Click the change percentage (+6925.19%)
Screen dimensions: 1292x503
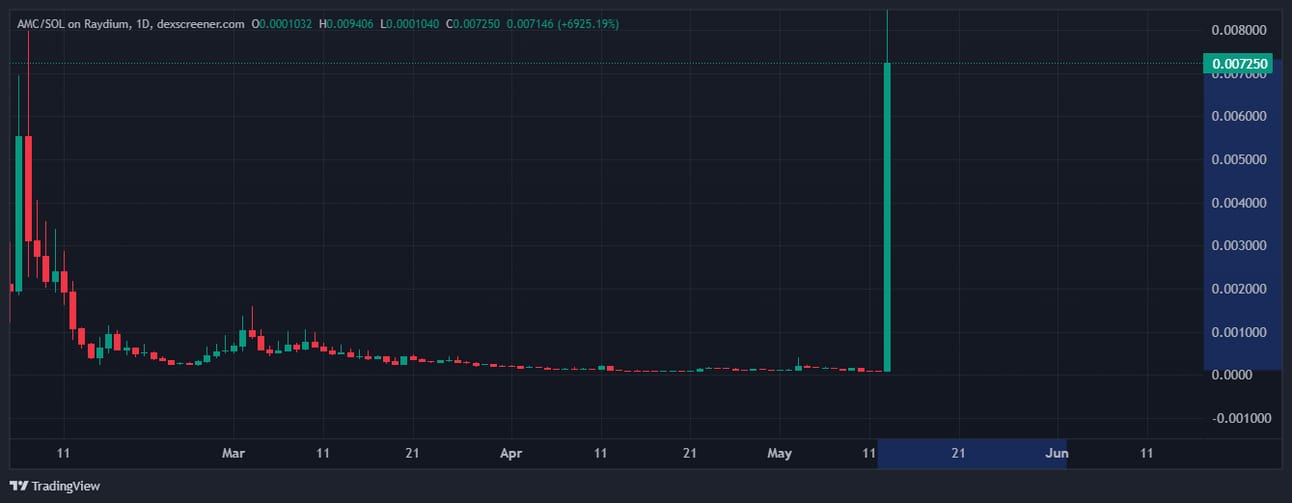[587, 23]
